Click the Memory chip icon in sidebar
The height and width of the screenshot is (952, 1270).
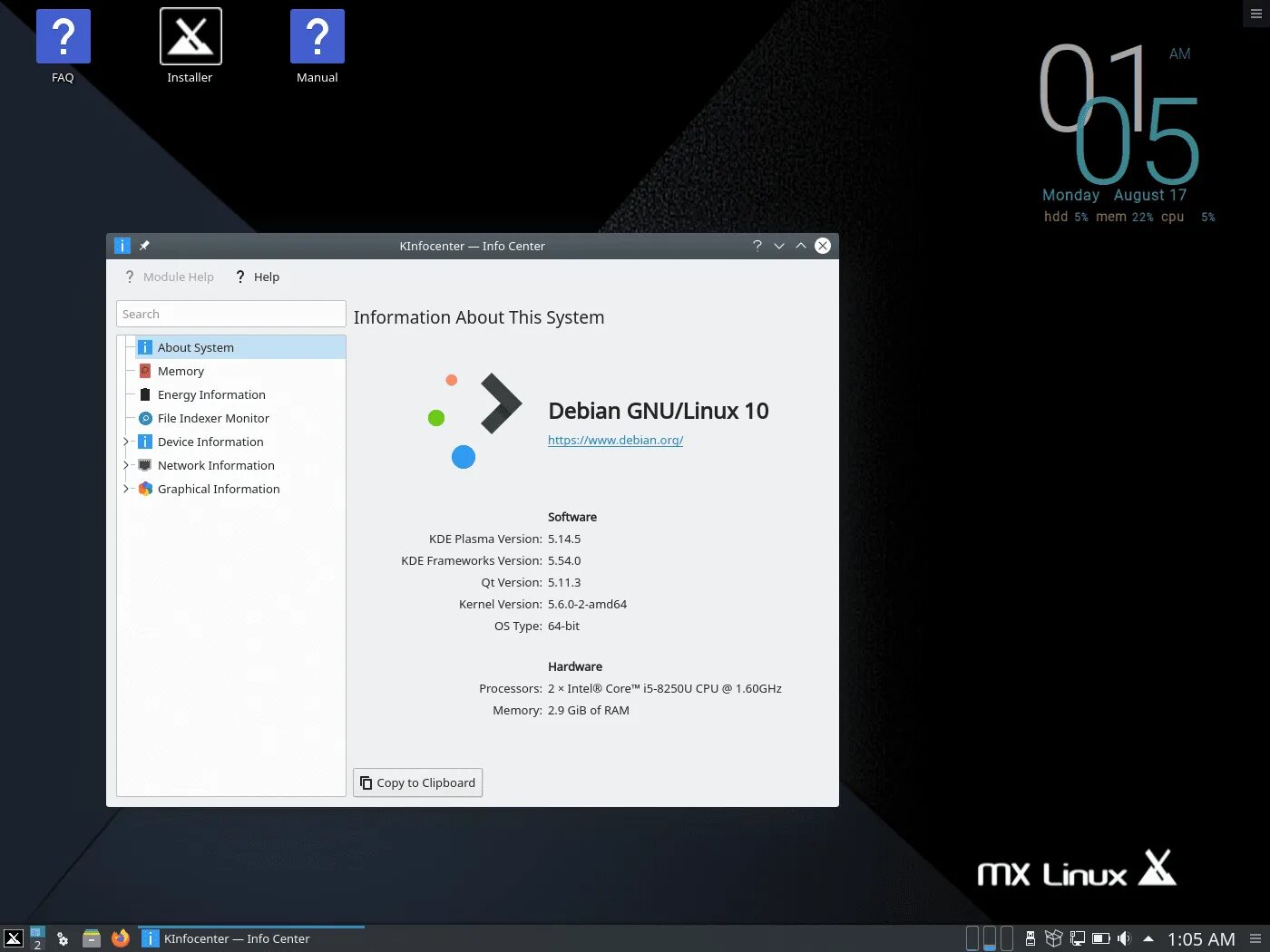pos(145,371)
